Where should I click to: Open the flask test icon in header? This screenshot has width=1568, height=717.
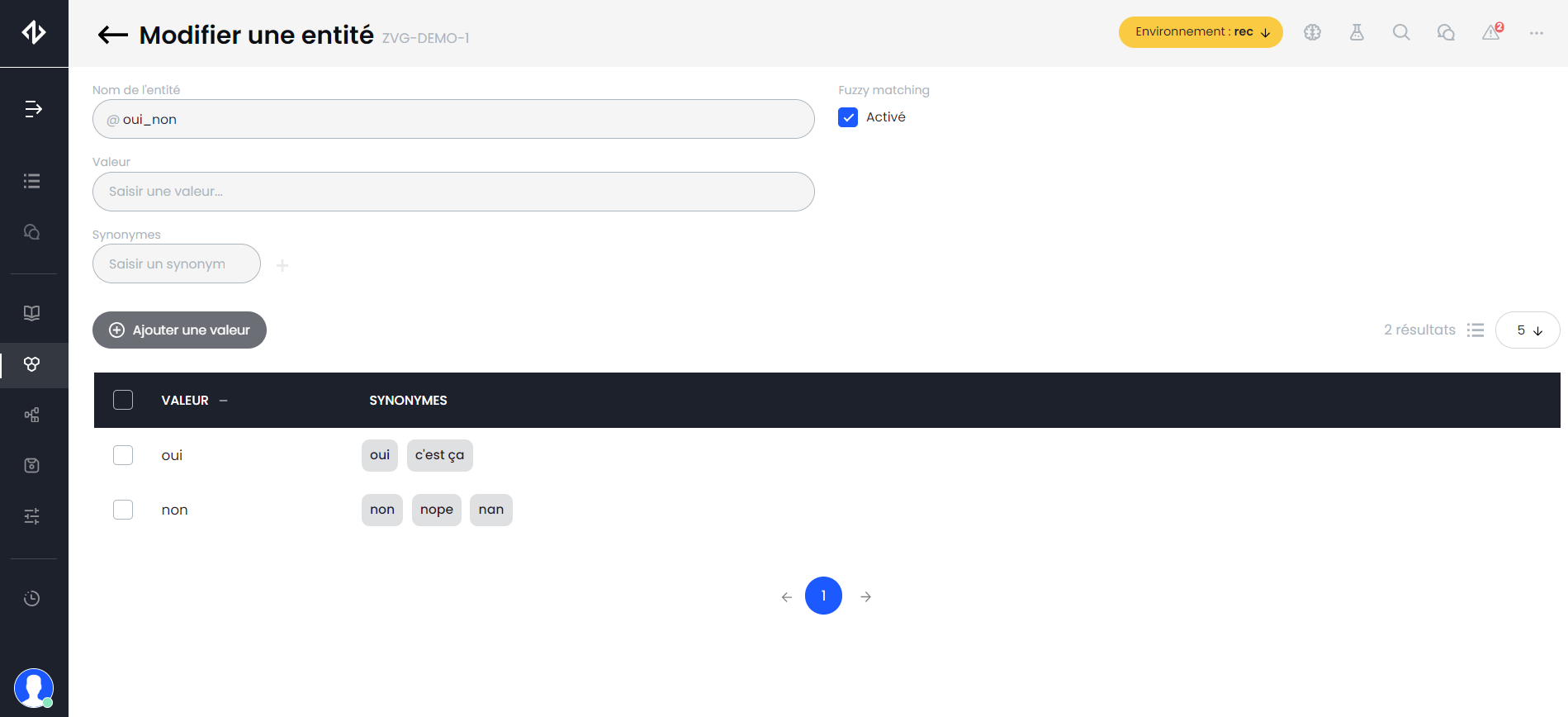point(1357,32)
